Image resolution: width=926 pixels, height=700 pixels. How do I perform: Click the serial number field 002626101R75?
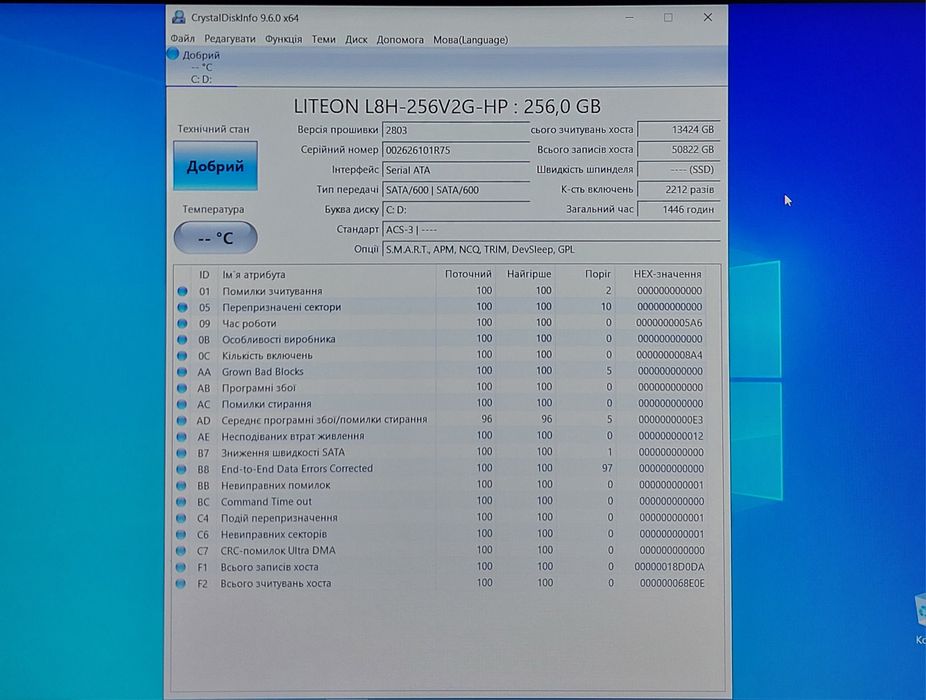[455, 150]
